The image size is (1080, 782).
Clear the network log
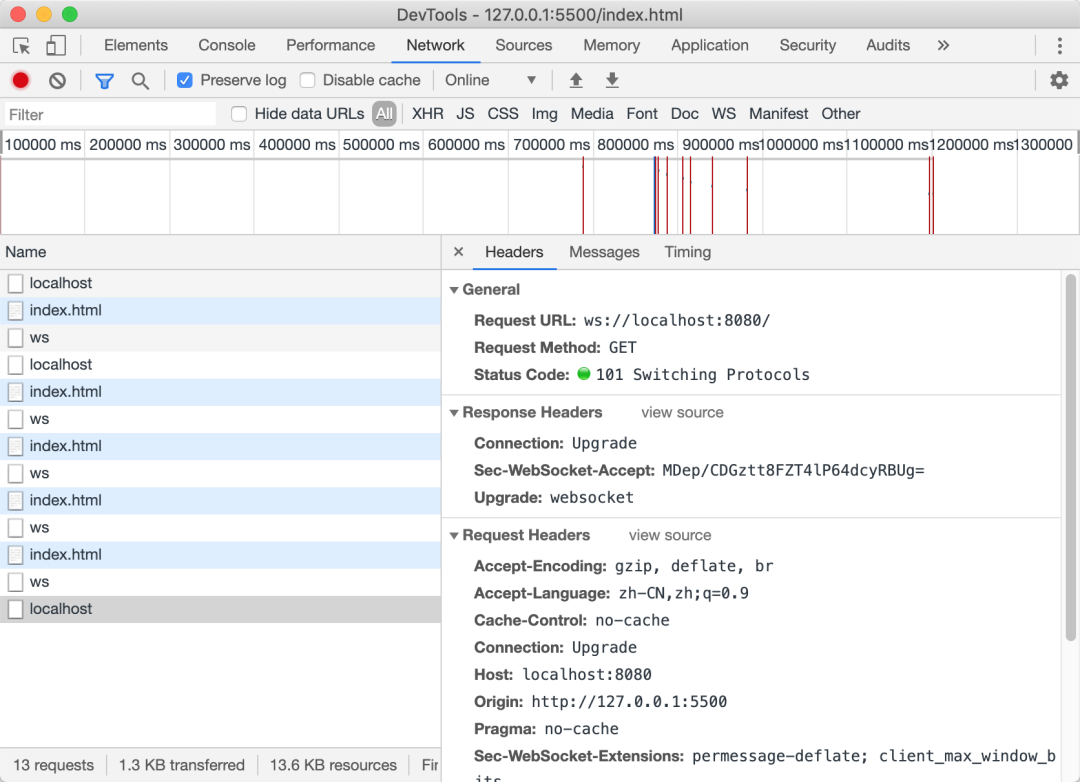point(57,81)
